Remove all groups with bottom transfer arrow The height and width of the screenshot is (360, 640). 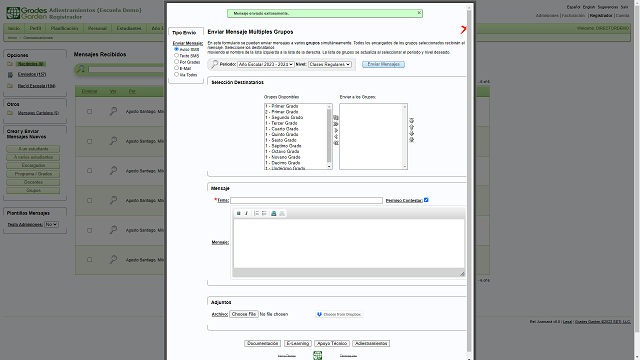coord(336,143)
